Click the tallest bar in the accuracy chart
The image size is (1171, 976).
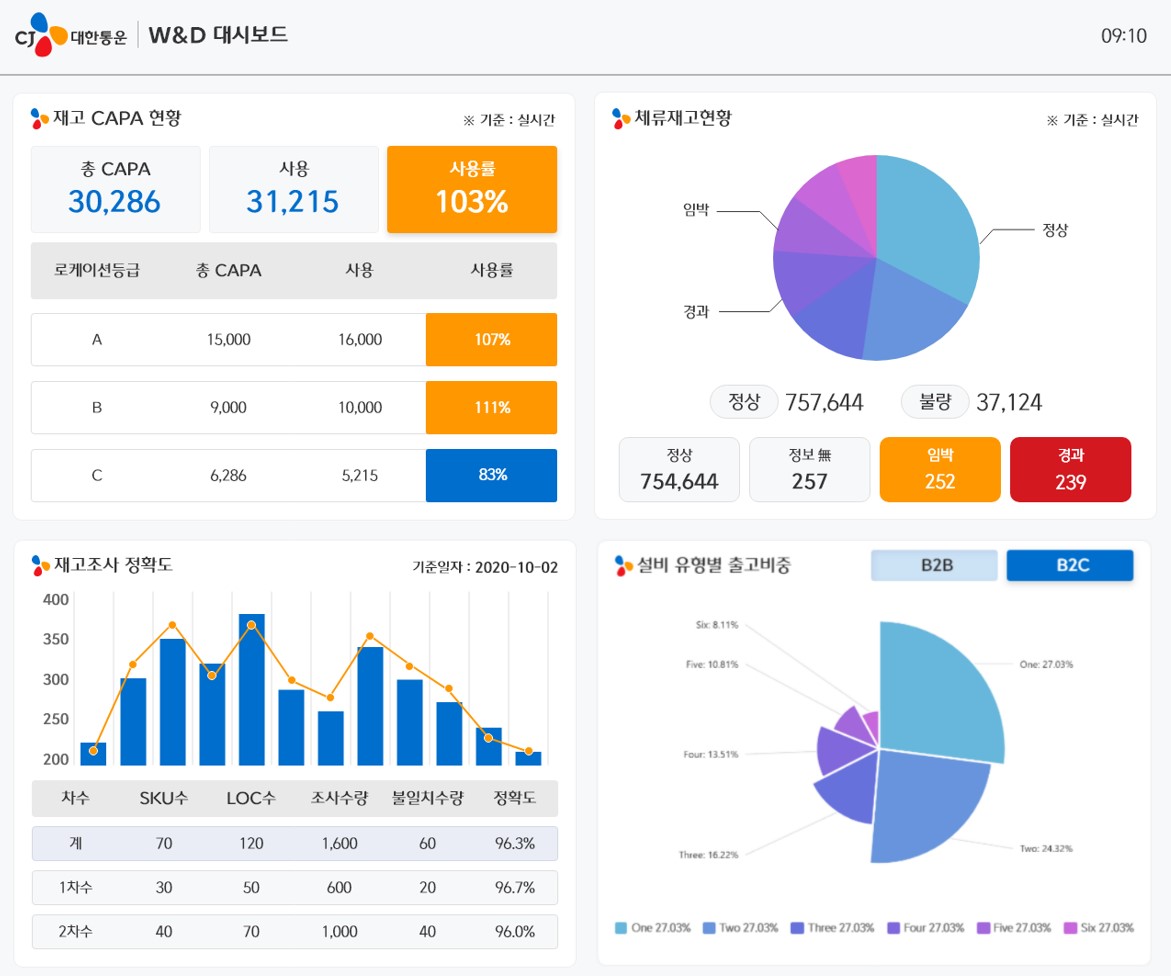[252, 690]
